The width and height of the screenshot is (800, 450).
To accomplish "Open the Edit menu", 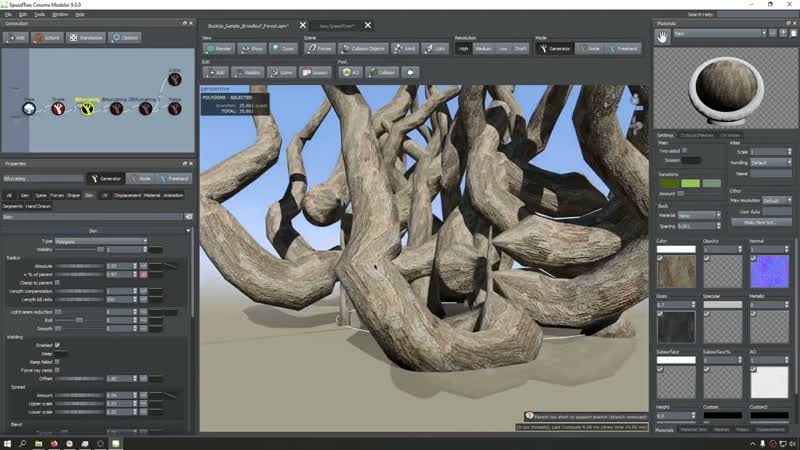I will tap(23, 14).
